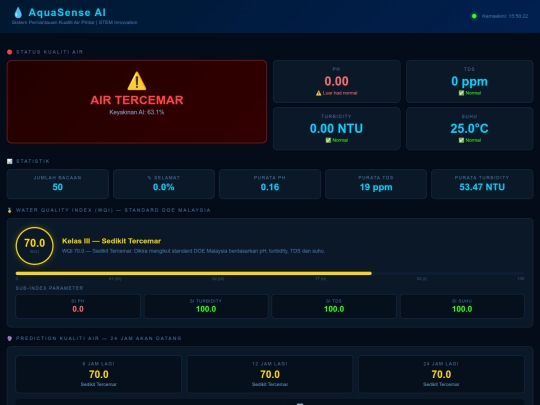Viewport: 540px width, 405px height.
Task: Click the 'Kelas III — Sedikit Tercemar' heading
Action: pos(111,241)
